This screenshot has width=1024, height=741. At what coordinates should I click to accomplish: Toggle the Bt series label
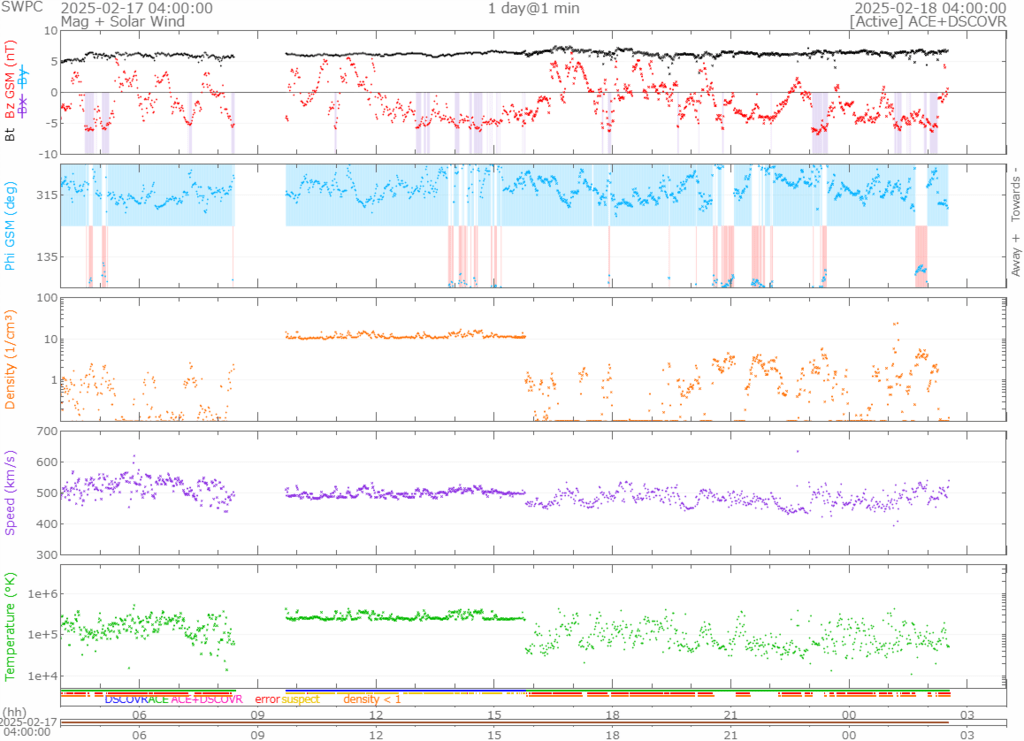12,133
